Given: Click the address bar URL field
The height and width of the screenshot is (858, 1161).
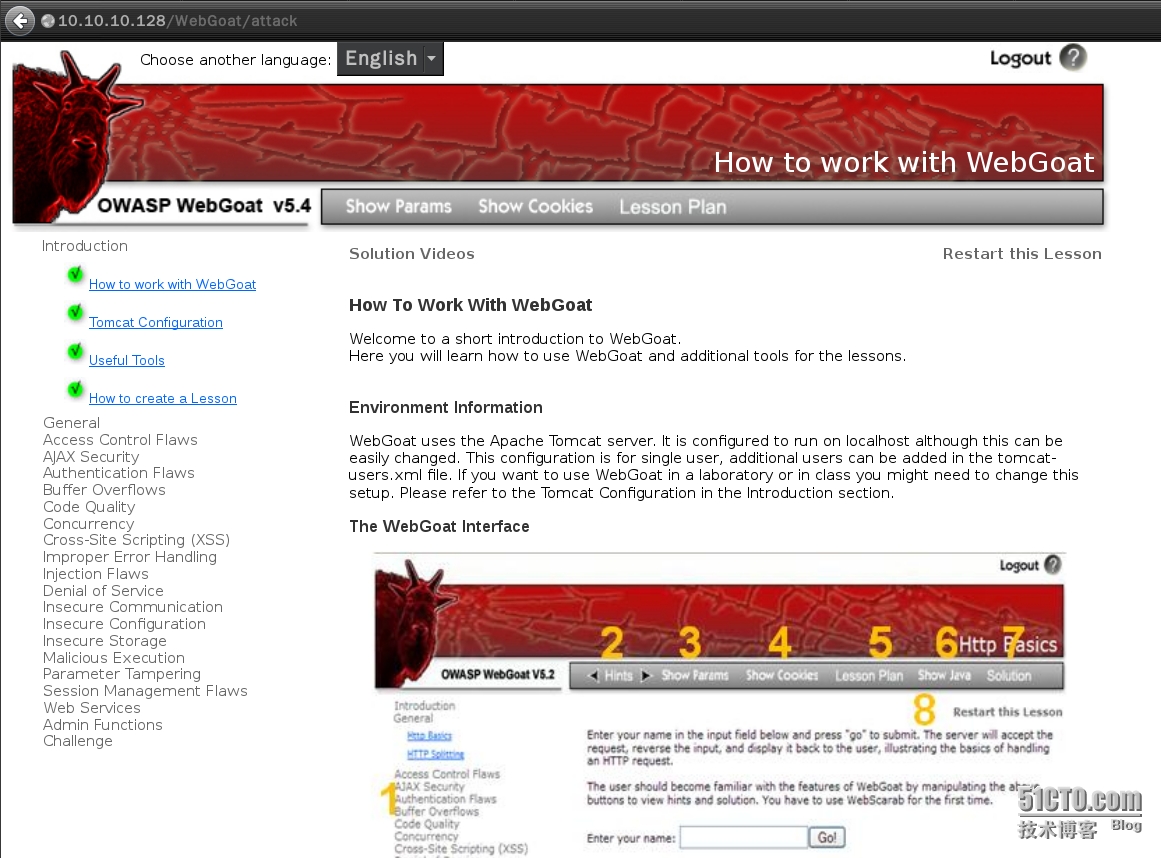Looking at the screenshot, I should pos(178,21).
